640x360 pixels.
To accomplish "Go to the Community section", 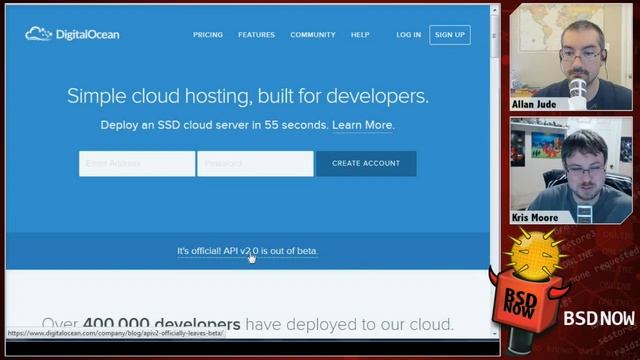I will 313,35.
